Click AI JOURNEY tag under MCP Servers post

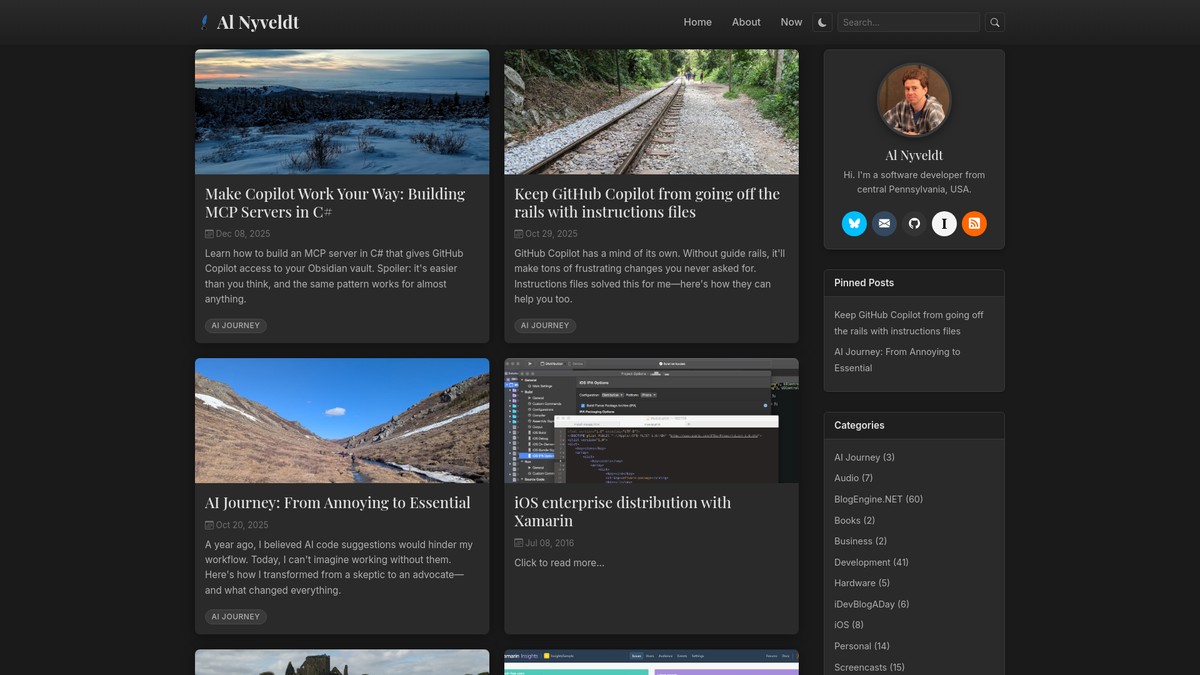tap(236, 326)
